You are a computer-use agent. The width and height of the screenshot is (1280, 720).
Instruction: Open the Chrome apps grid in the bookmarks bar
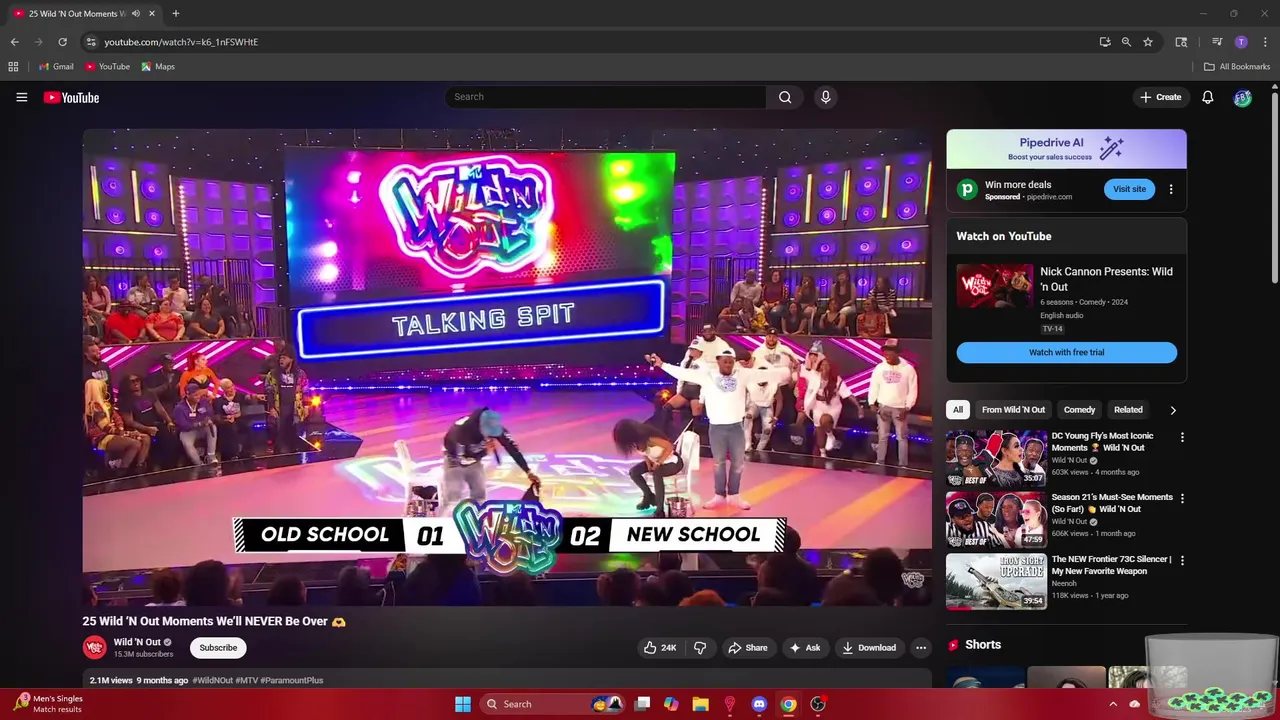13,67
